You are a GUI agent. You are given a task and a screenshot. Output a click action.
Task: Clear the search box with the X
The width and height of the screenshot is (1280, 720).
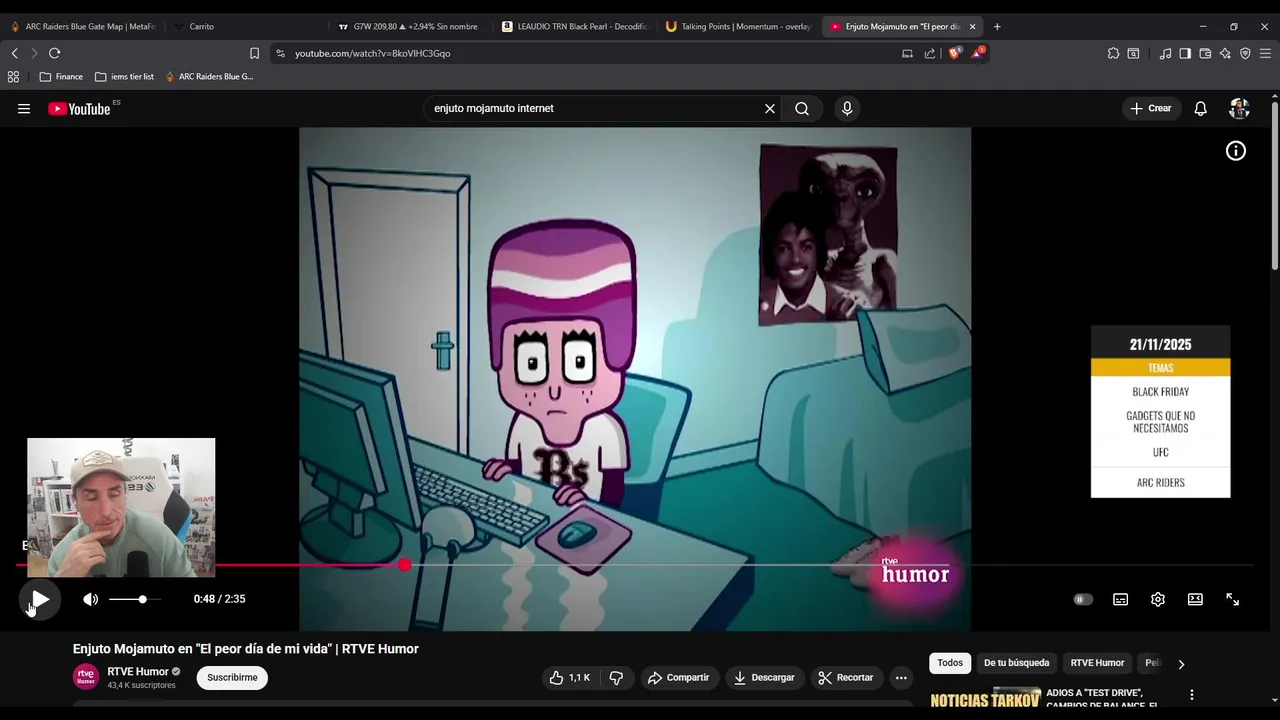click(770, 108)
